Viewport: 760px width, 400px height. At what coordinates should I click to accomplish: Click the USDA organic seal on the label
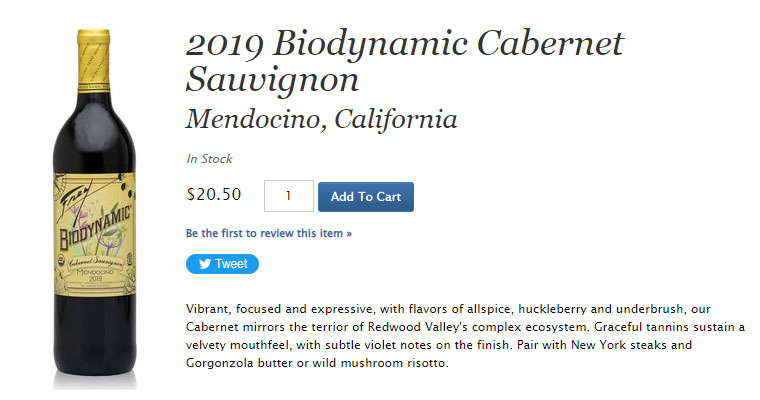pyautogui.click(x=61, y=258)
